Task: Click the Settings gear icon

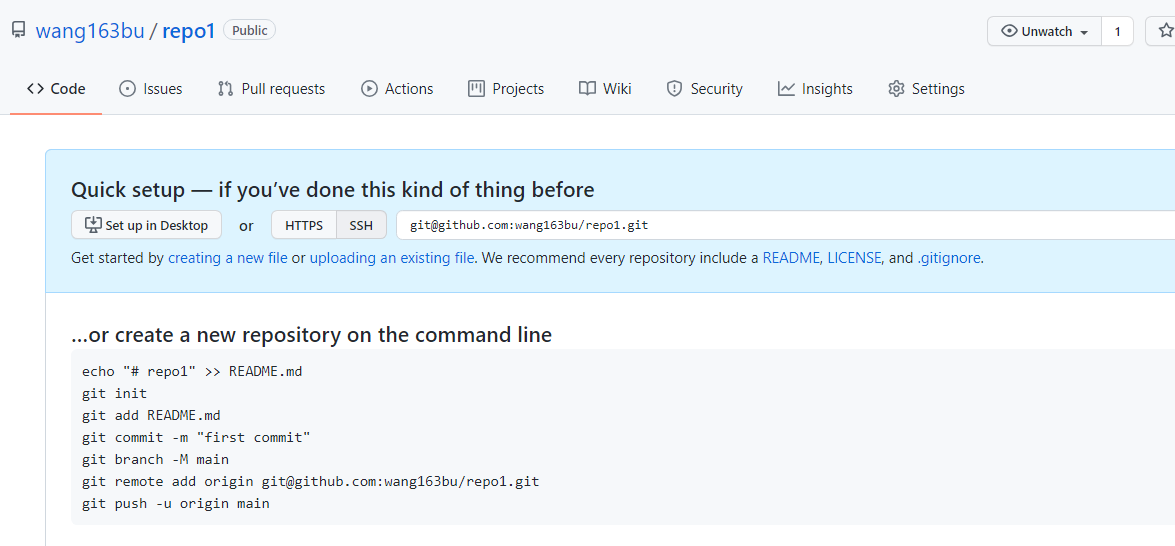Action: tap(895, 89)
